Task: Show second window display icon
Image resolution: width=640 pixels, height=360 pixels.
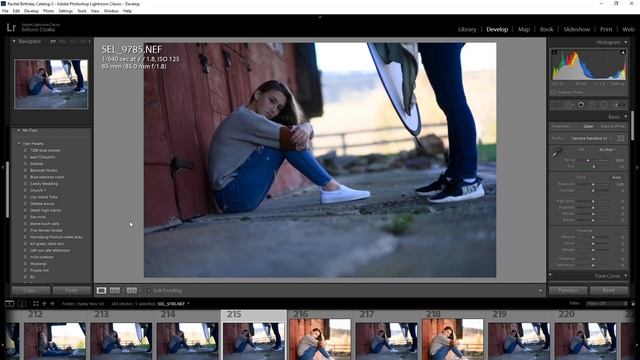Action: (22, 304)
